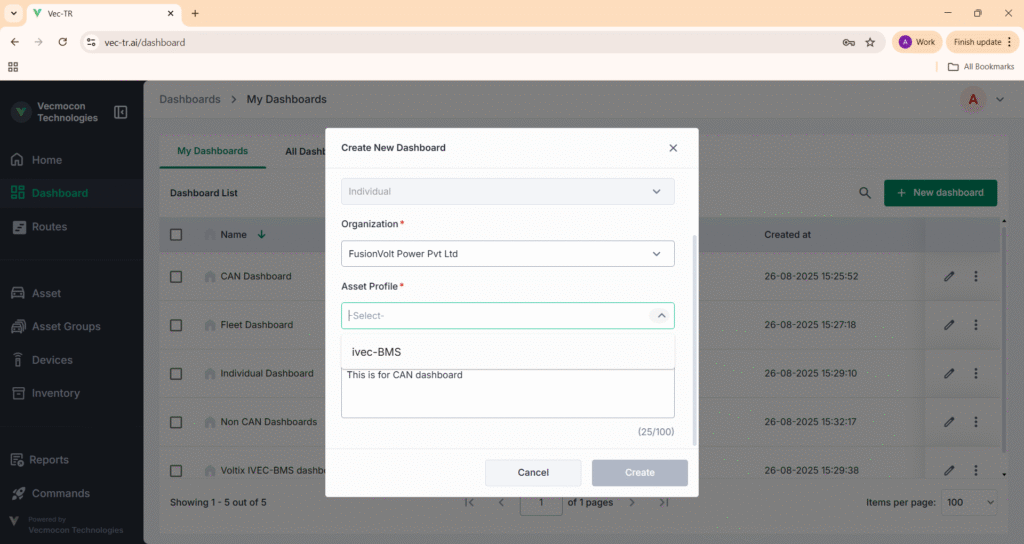The width and height of the screenshot is (1024, 544).
Task: Click the edit pencil for Individual Dashboard
Action: click(949, 374)
